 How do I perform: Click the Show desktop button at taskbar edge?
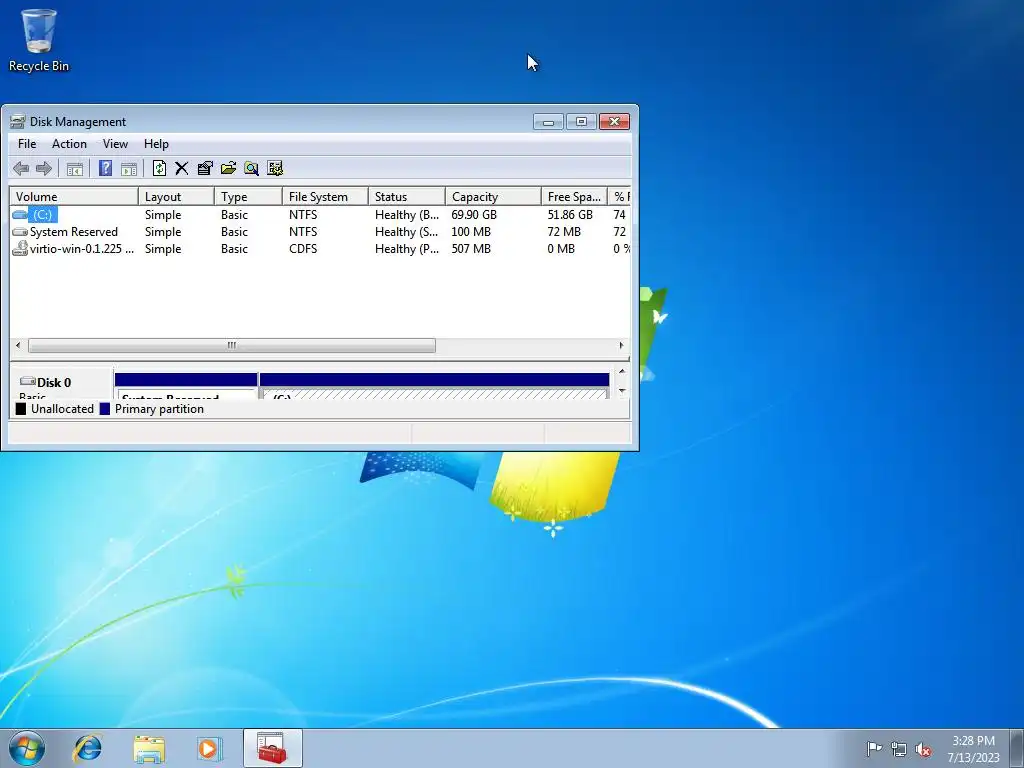pyautogui.click(x=1017, y=748)
